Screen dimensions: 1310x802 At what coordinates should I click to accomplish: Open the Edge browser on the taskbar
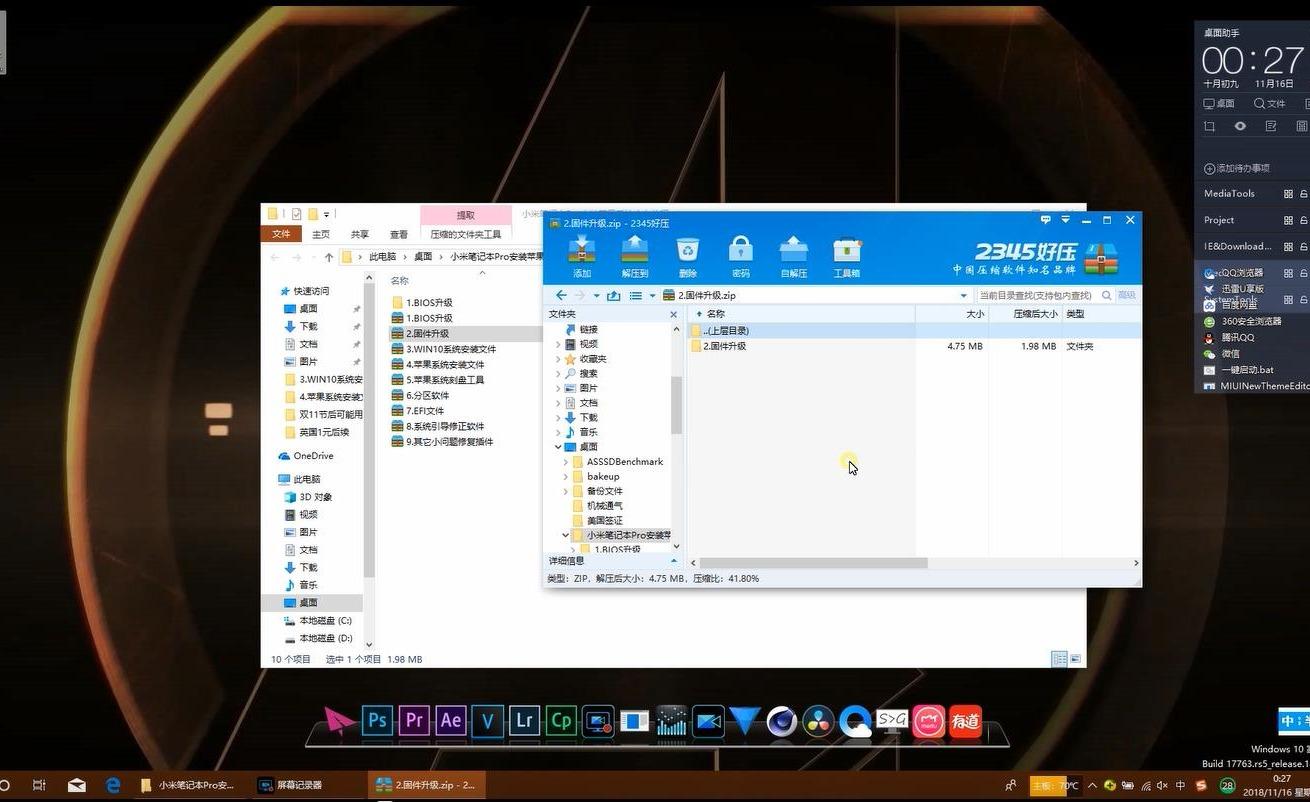click(113, 785)
